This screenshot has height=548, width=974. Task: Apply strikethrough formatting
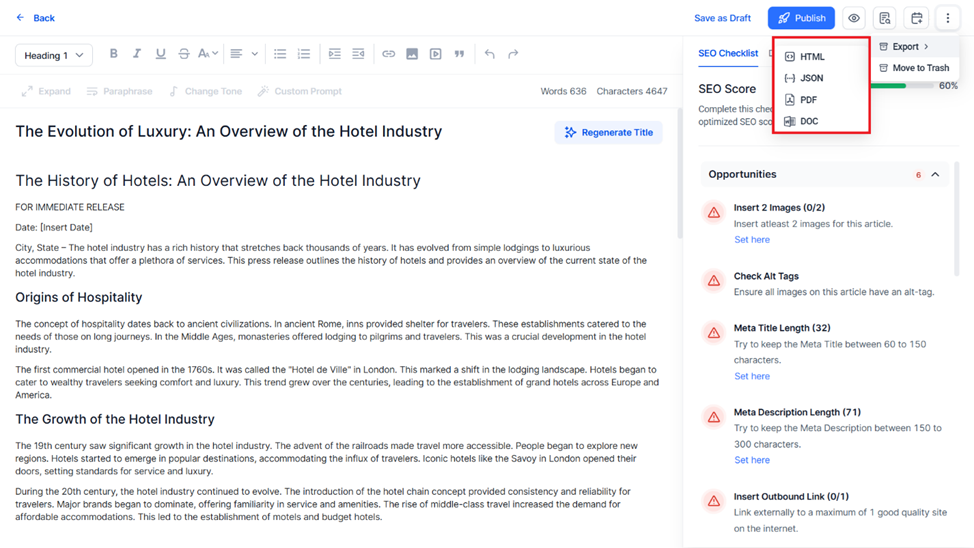pyautogui.click(x=184, y=54)
